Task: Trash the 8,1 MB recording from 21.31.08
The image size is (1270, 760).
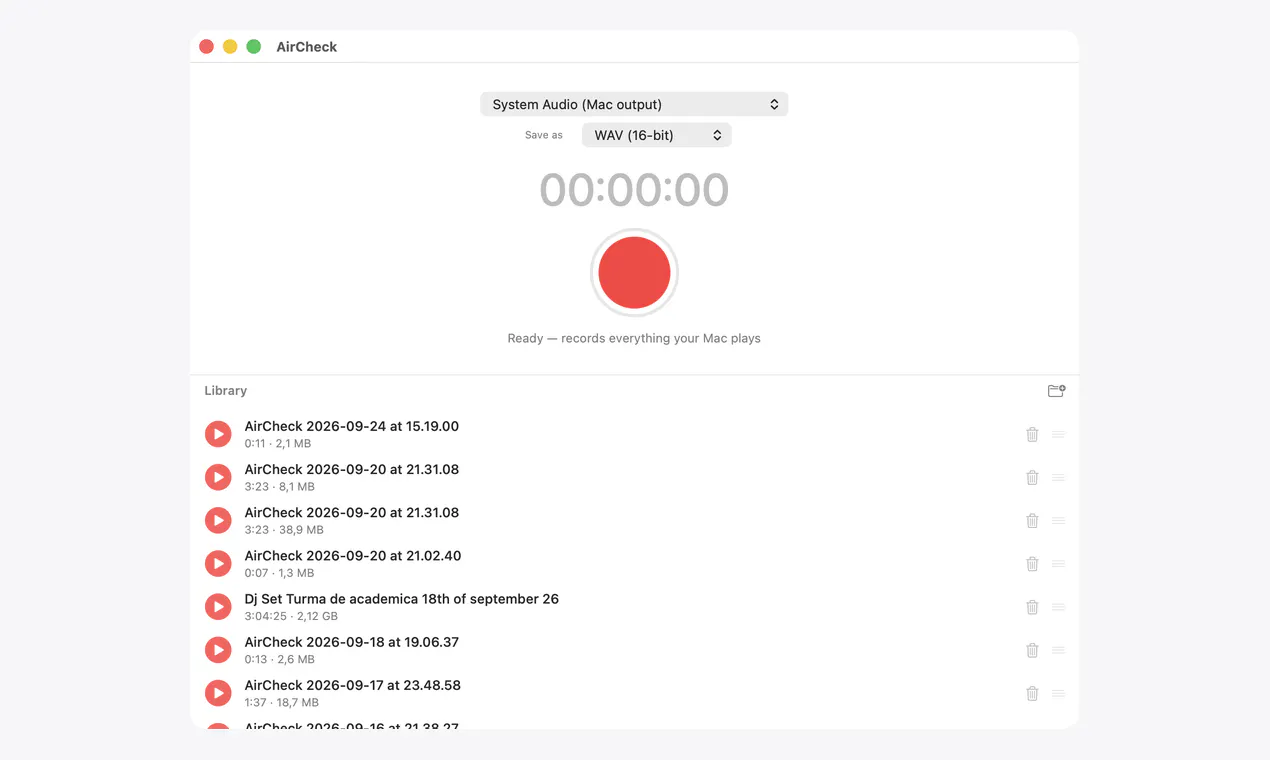Action: point(1032,477)
